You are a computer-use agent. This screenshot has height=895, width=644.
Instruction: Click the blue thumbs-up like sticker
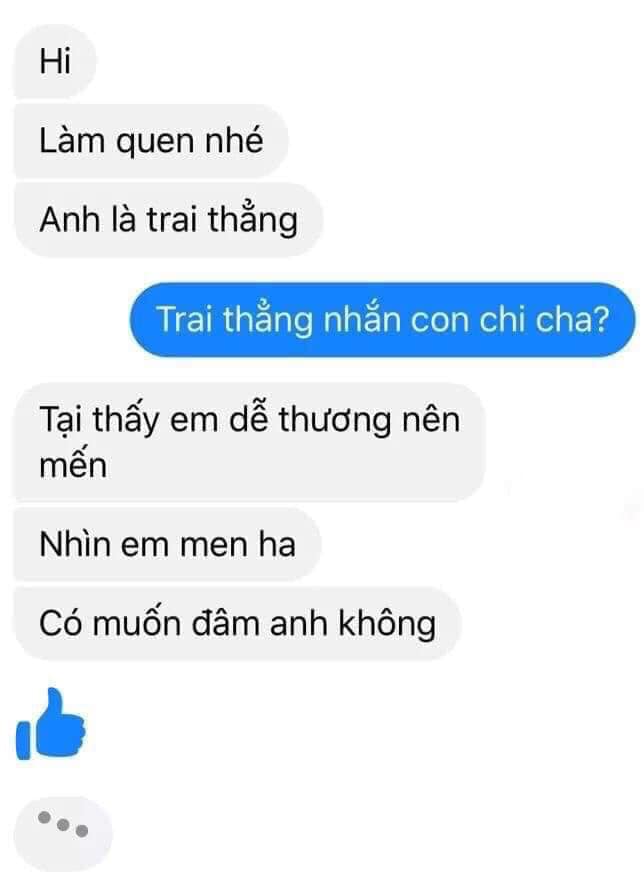pos(51,724)
